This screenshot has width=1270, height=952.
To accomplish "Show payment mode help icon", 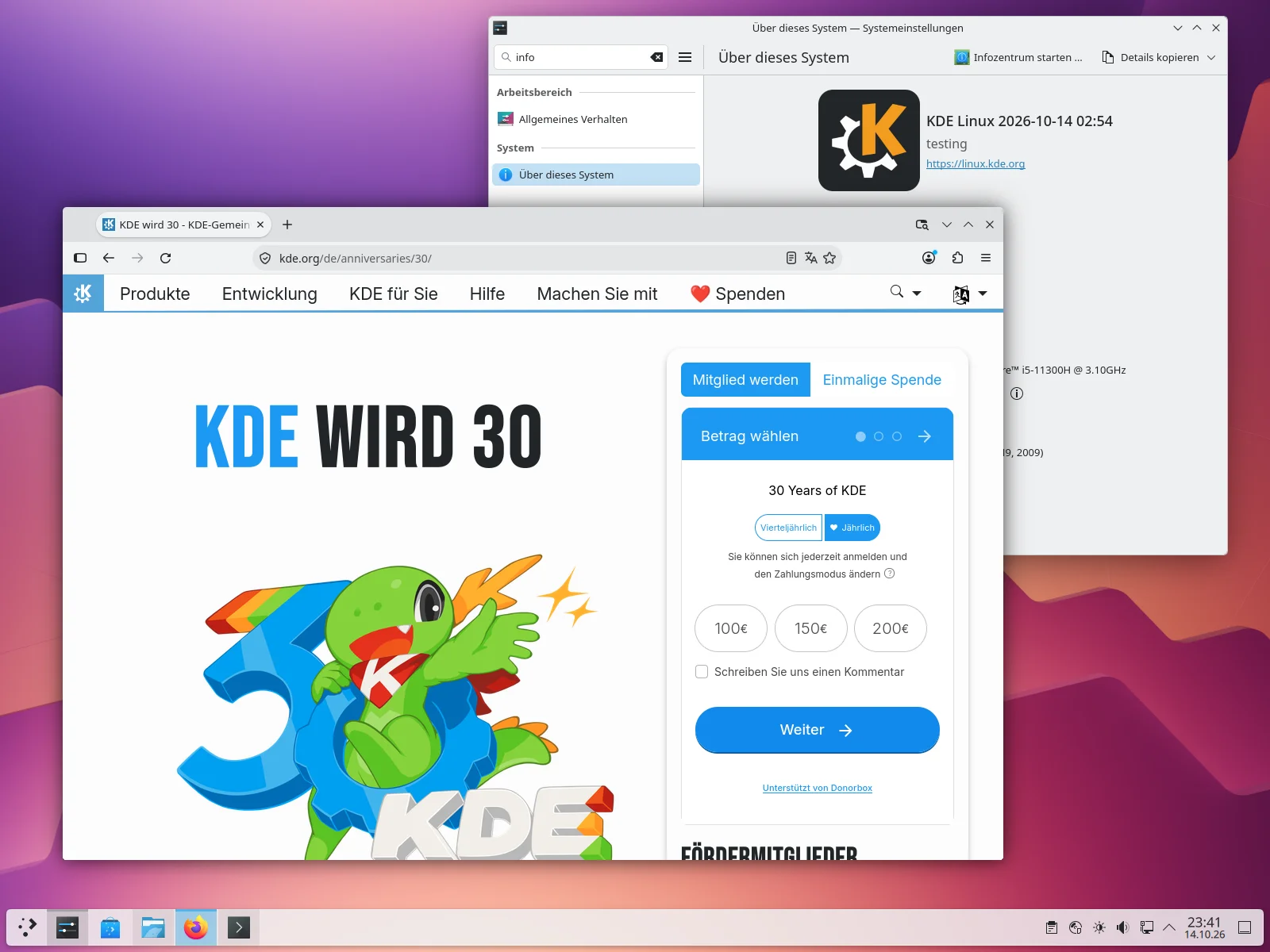I will click(x=890, y=574).
